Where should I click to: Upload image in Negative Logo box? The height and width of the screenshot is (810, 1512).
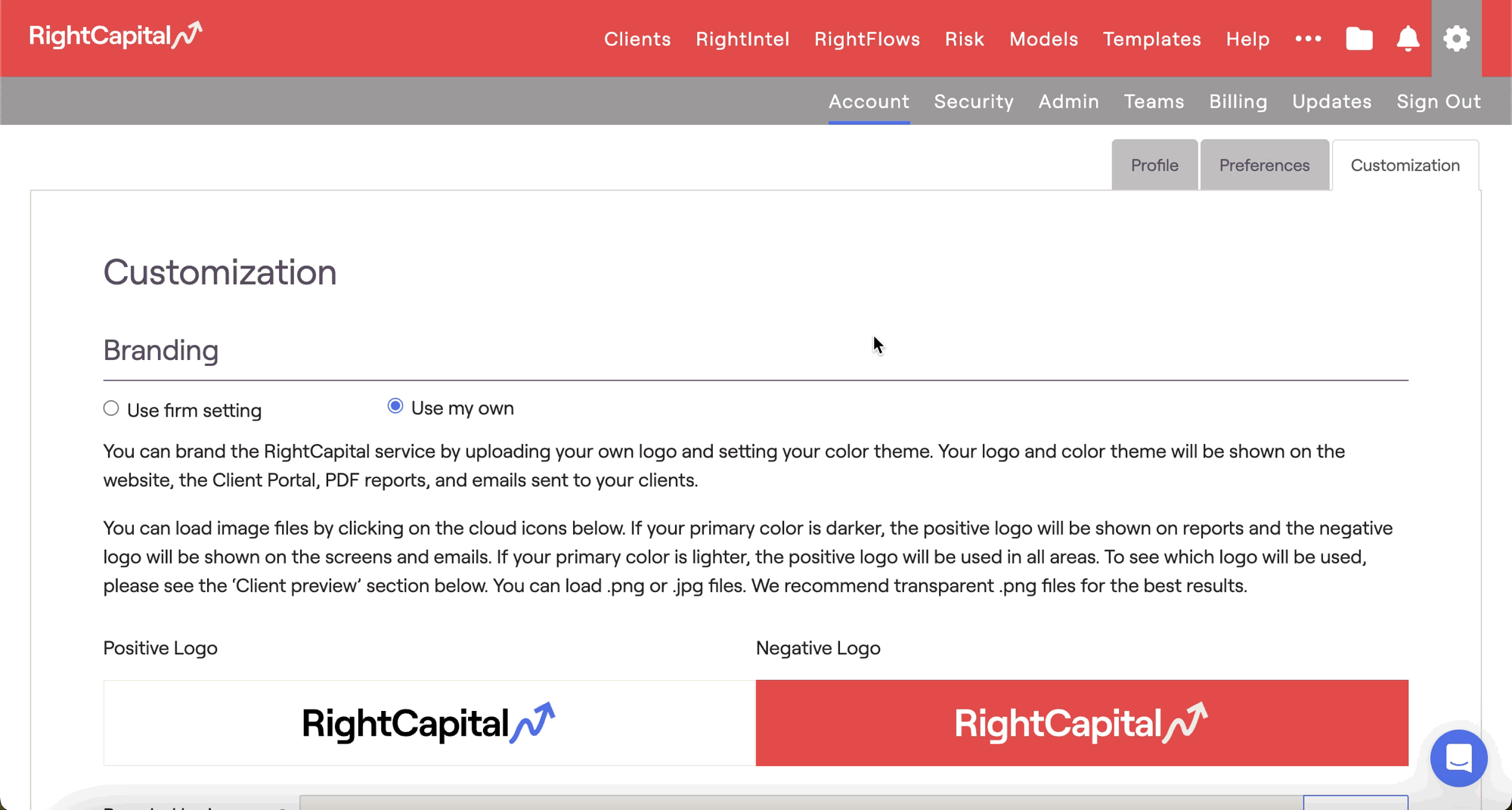(x=1082, y=723)
